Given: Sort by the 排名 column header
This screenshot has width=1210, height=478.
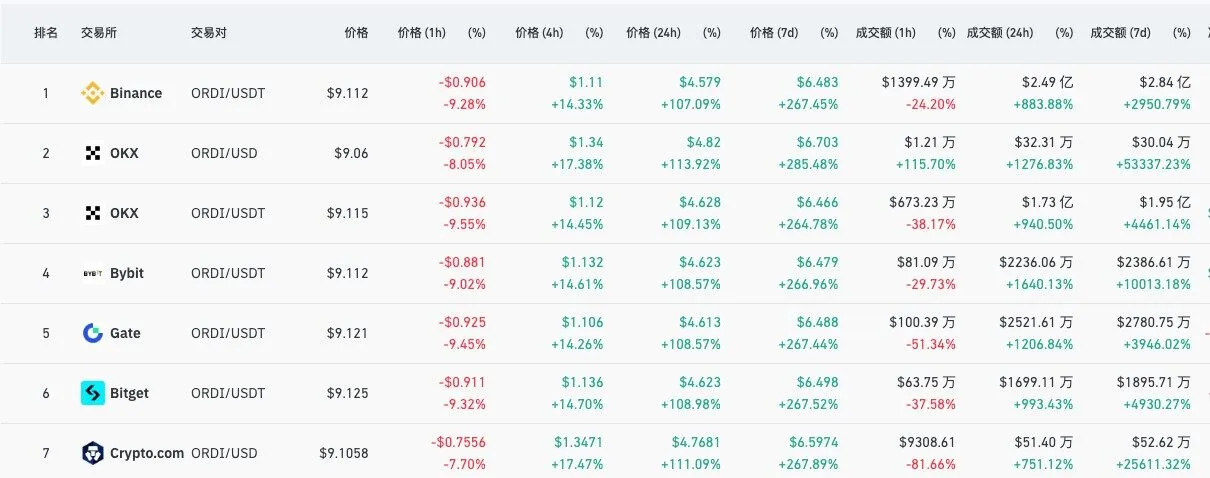Looking at the screenshot, I should [45, 33].
